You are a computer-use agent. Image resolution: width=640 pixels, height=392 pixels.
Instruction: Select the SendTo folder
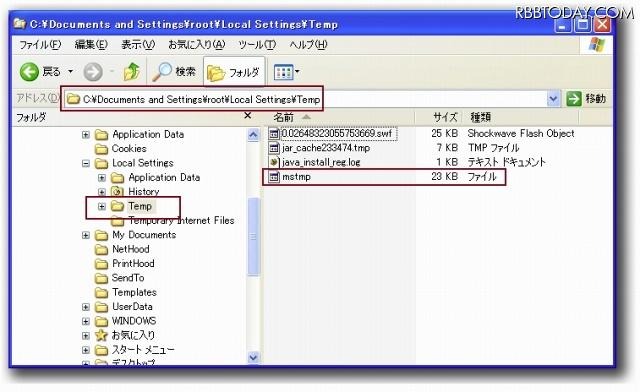pyautogui.click(x=128, y=278)
